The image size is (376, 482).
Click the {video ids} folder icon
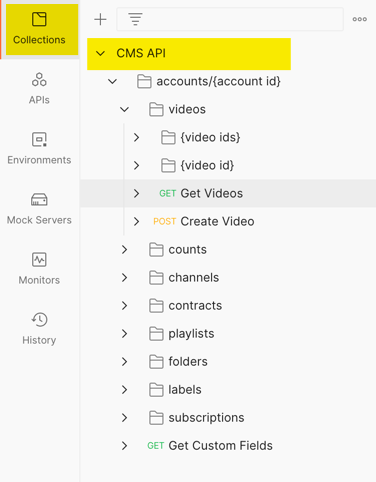(168, 137)
